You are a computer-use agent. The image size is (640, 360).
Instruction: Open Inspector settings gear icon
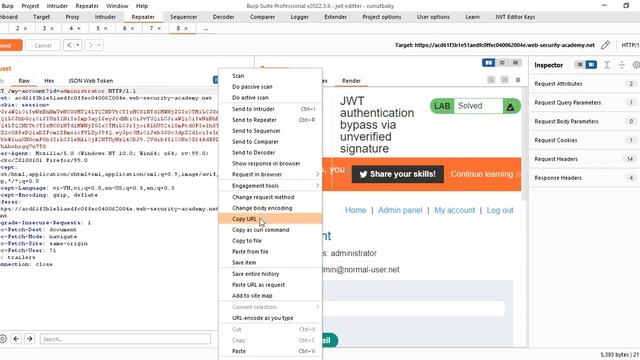point(636,64)
